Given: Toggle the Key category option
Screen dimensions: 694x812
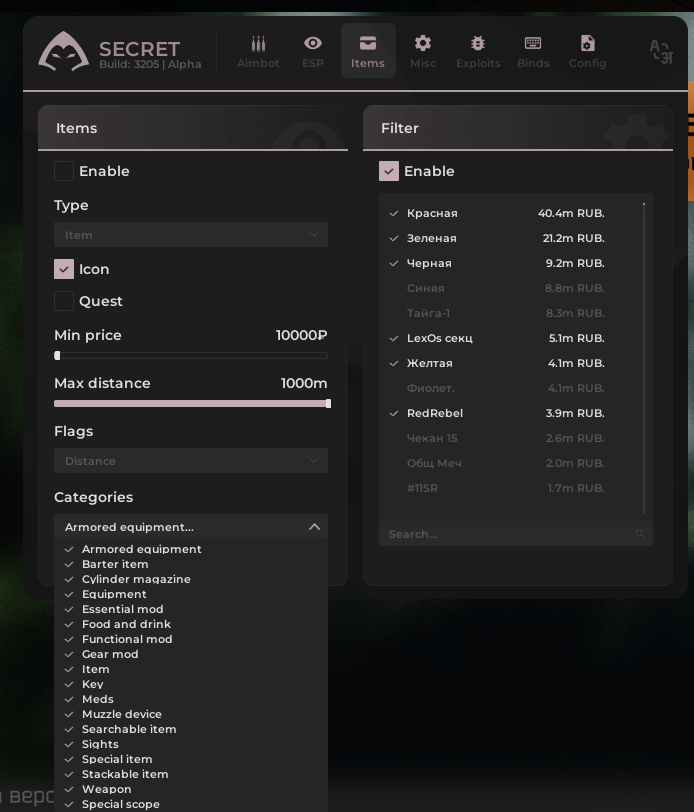Looking at the screenshot, I should [x=191, y=684].
